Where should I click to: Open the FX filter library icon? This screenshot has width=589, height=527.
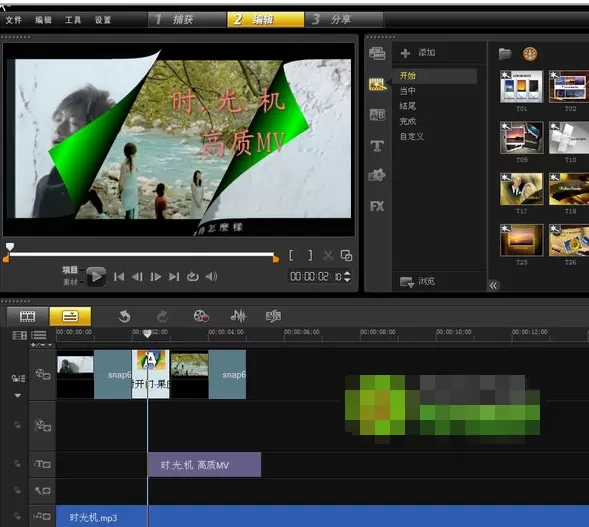pyautogui.click(x=377, y=206)
